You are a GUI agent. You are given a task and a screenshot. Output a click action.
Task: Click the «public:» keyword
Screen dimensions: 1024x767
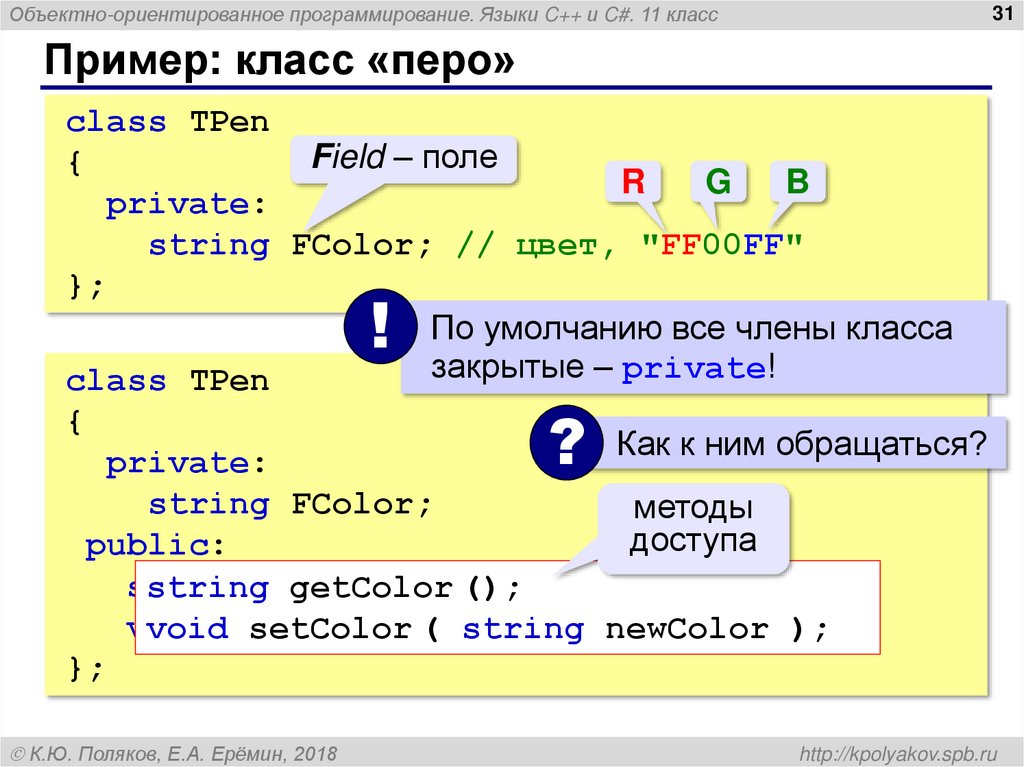[155, 546]
